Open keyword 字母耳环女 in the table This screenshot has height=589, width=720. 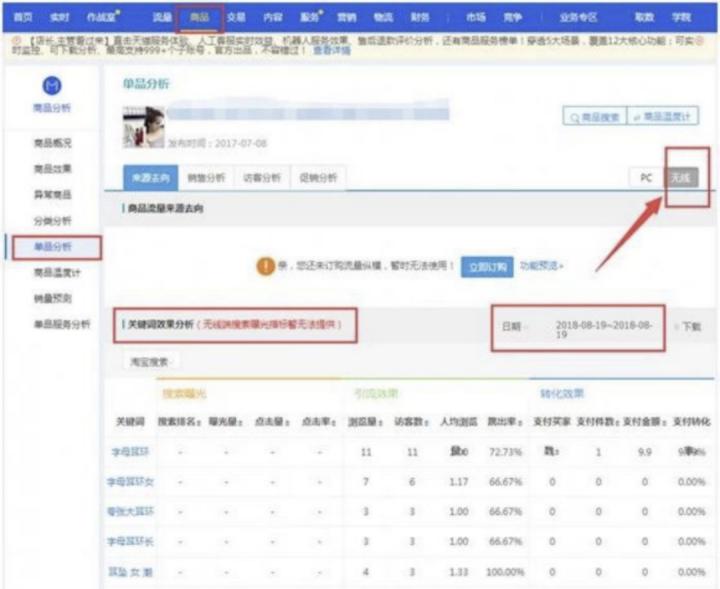[131, 482]
